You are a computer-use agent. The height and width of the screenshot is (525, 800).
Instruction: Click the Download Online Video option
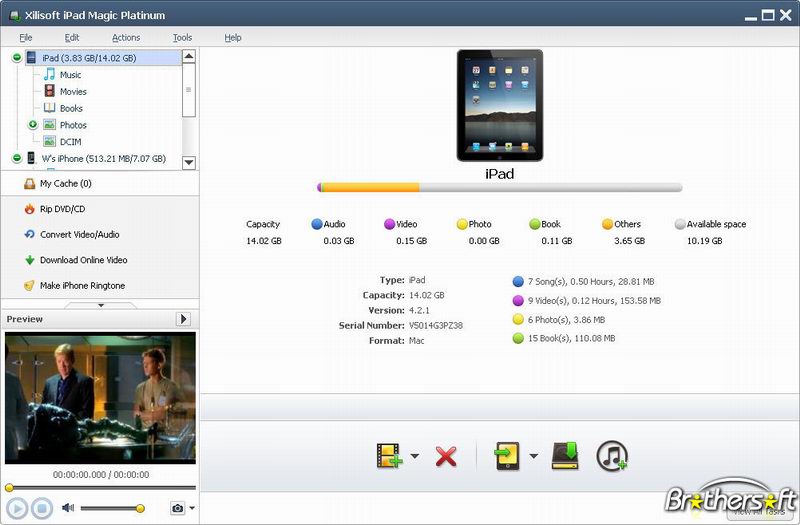point(83,260)
